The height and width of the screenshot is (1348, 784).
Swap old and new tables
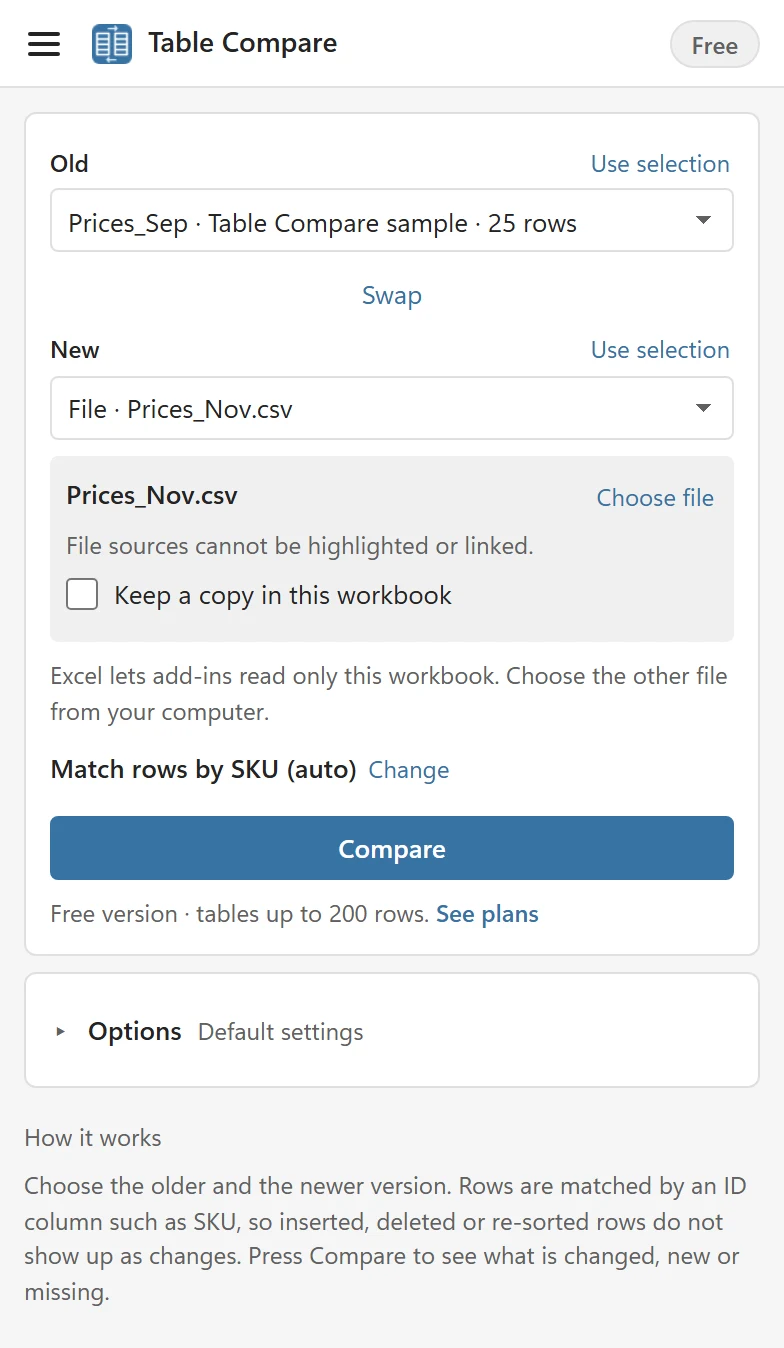tap(392, 296)
